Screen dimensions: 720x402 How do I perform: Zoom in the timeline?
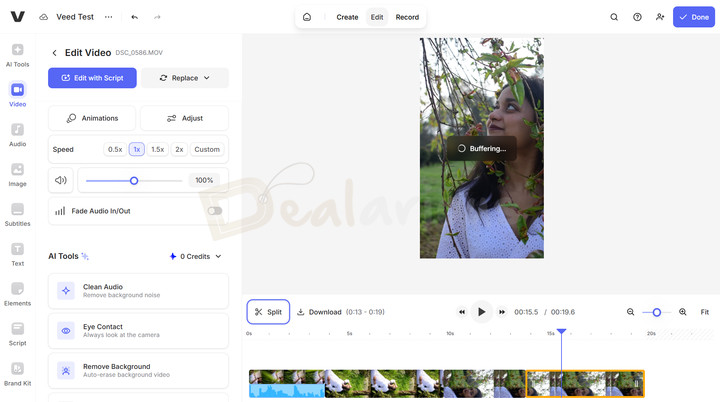tap(683, 312)
